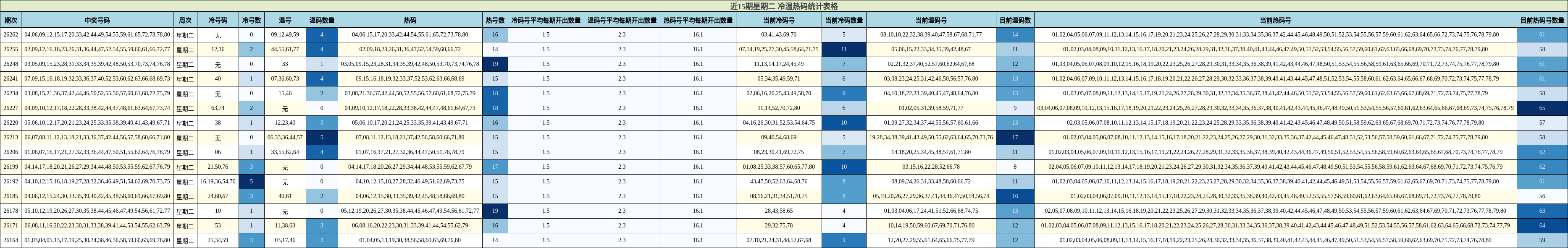Viewport: 1568px width, 248px height.
Task: Select current warm numbers 01,02,05,31,39,58,59,71,77
Action: pos(931,108)
